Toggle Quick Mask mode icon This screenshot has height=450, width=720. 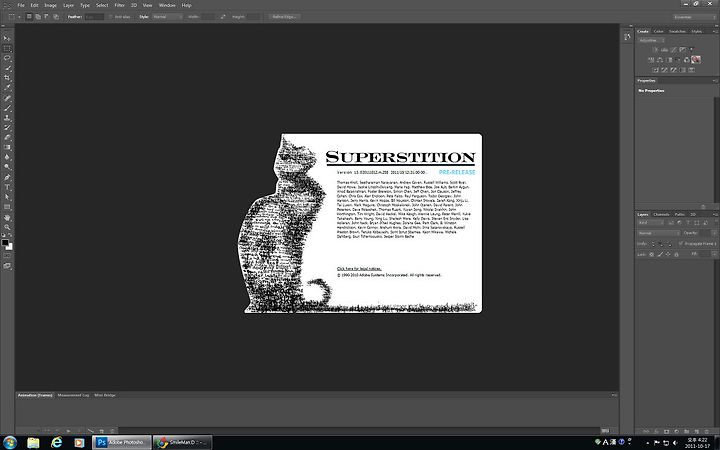coord(7,256)
